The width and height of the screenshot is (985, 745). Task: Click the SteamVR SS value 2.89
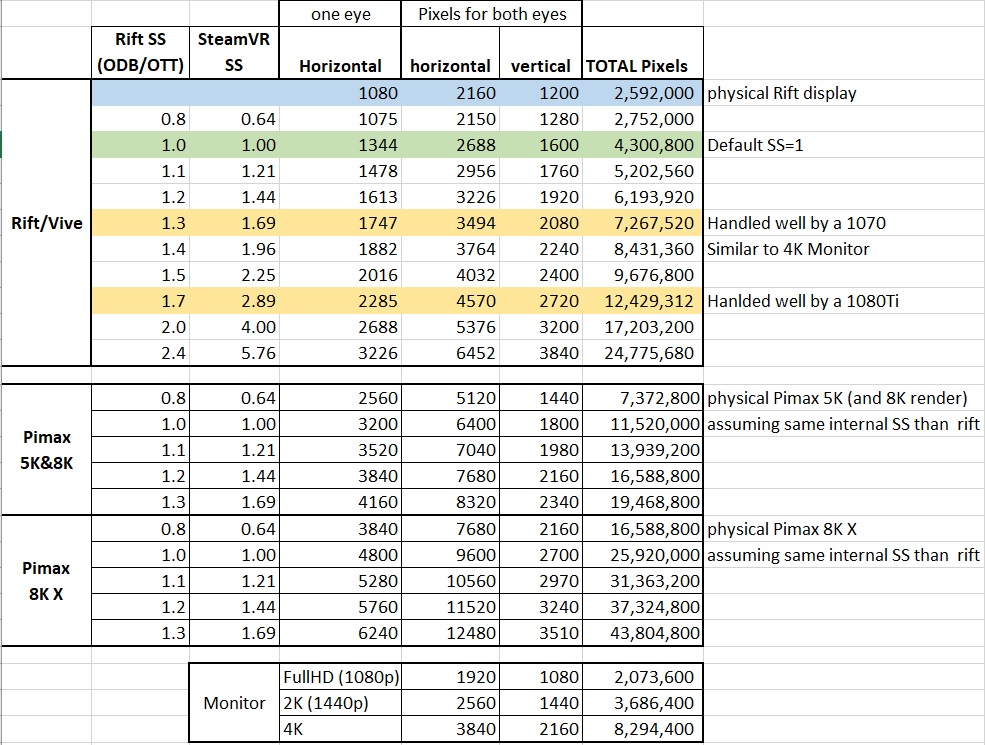click(x=234, y=301)
